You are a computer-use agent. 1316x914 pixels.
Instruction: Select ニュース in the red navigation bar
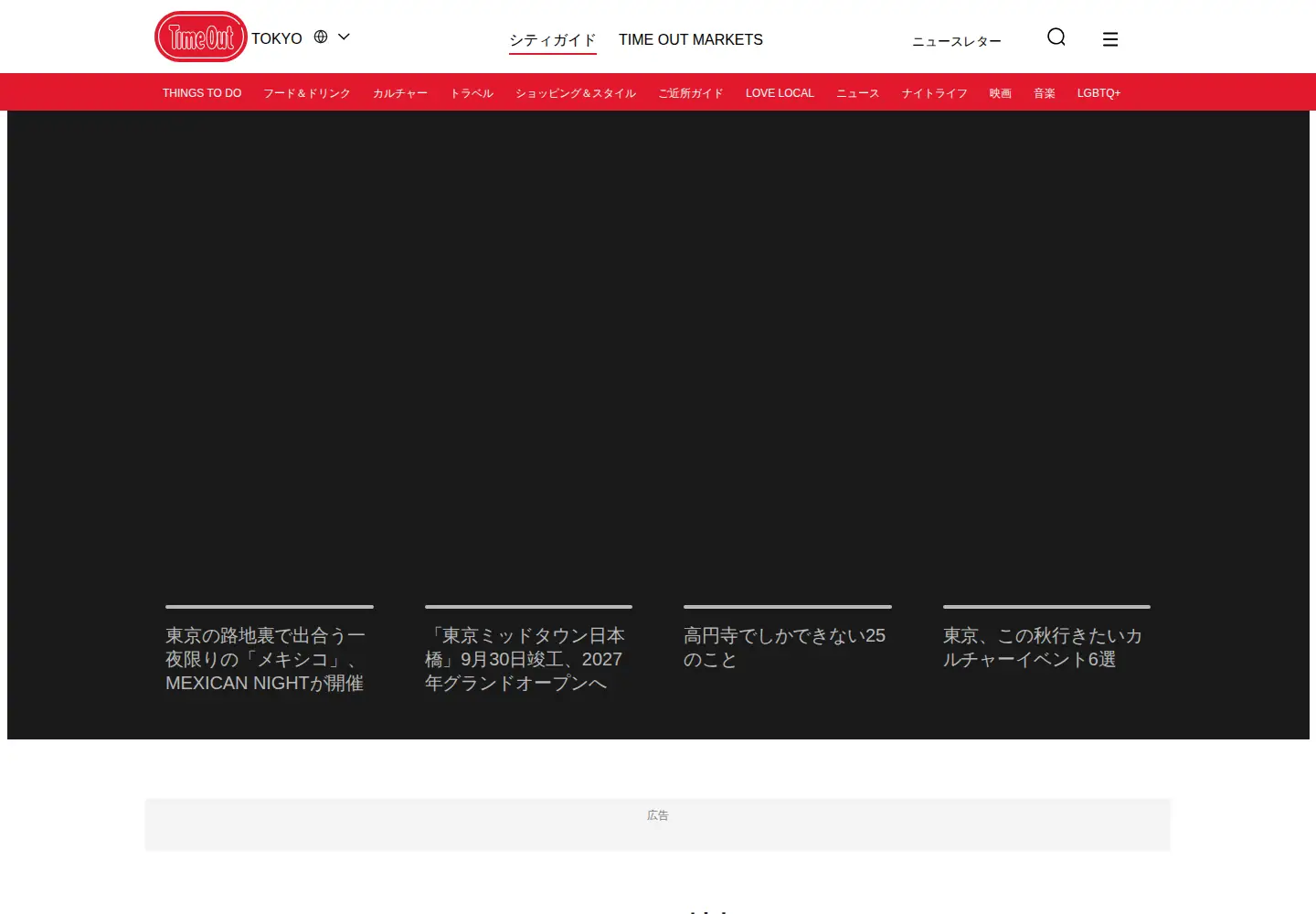point(858,93)
